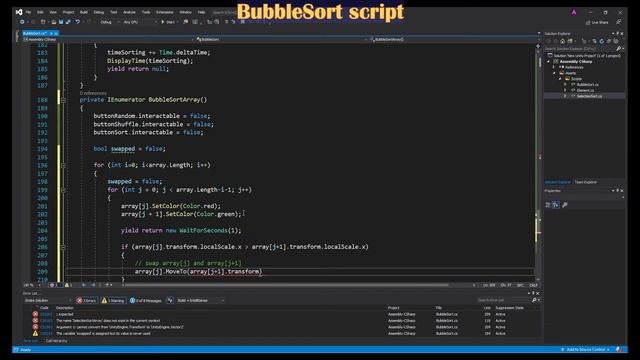
Task: Click the Show All Files icon in Solution Explorer
Action: (616, 41)
